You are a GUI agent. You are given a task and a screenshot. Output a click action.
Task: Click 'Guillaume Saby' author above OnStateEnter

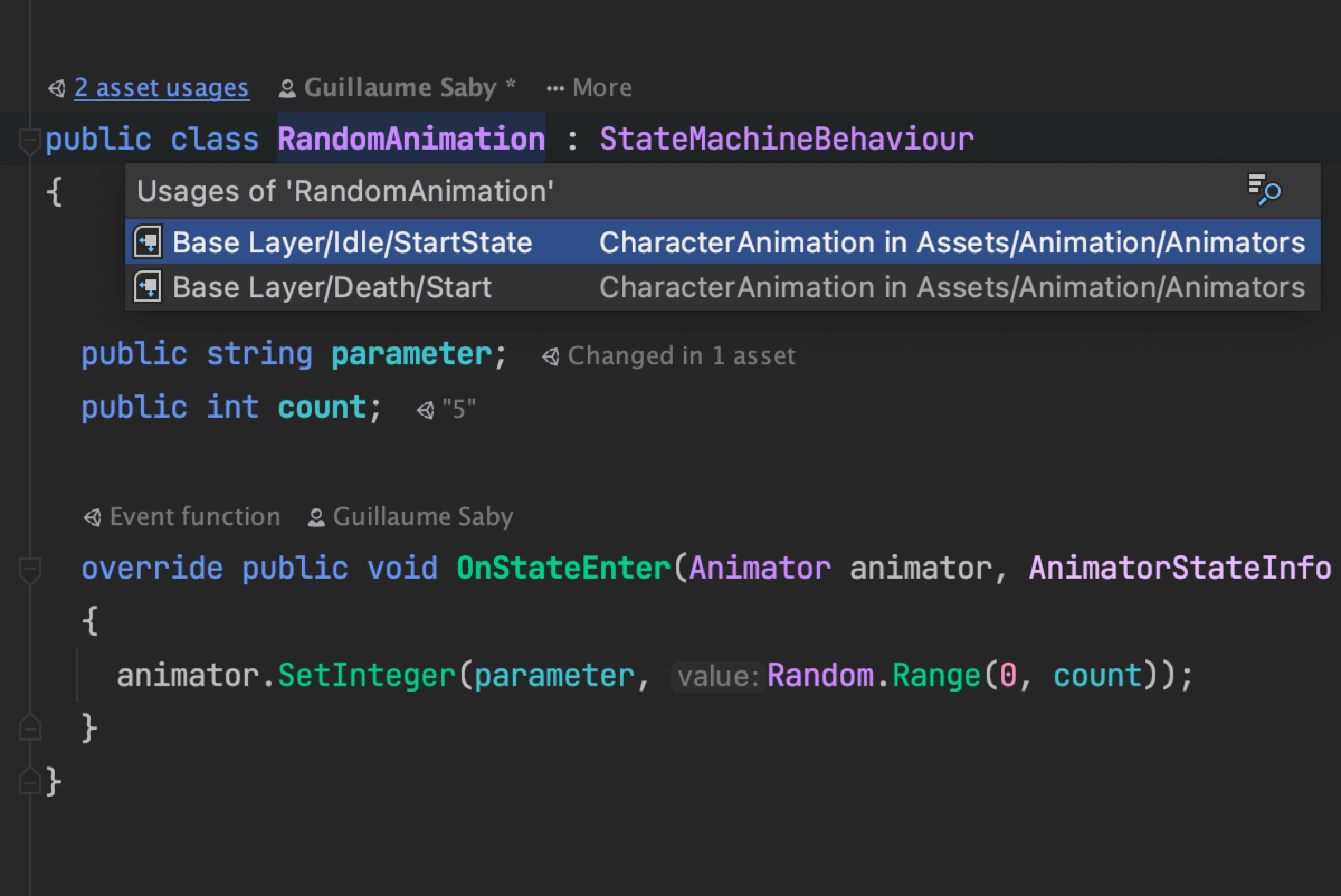pos(423,517)
